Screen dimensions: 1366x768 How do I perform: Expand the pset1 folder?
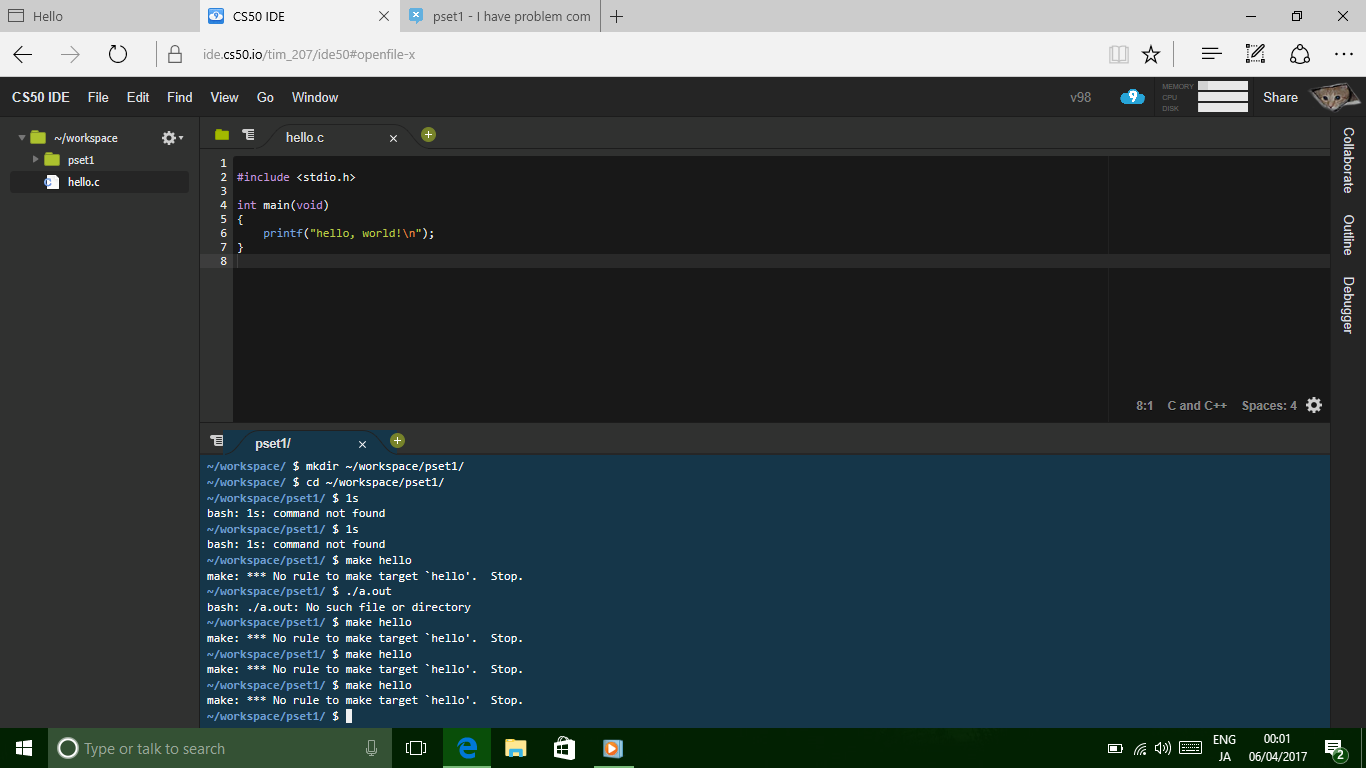pyautogui.click(x=37, y=160)
